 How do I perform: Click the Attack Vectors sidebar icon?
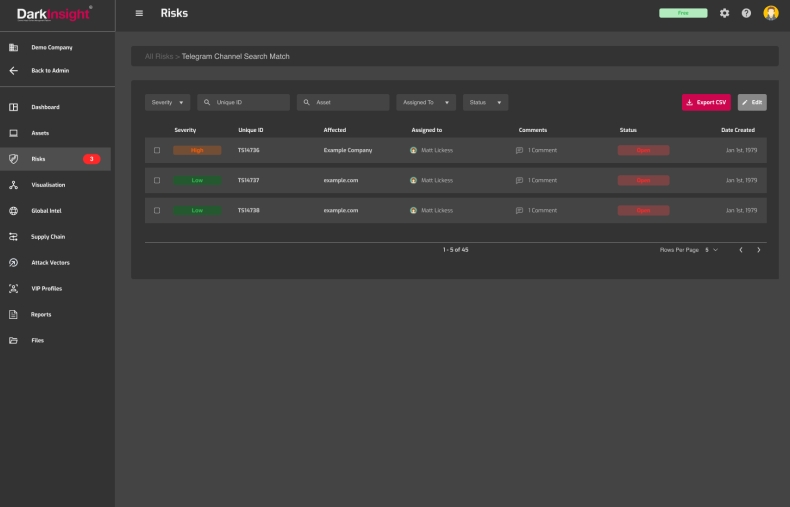pyautogui.click(x=14, y=263)
